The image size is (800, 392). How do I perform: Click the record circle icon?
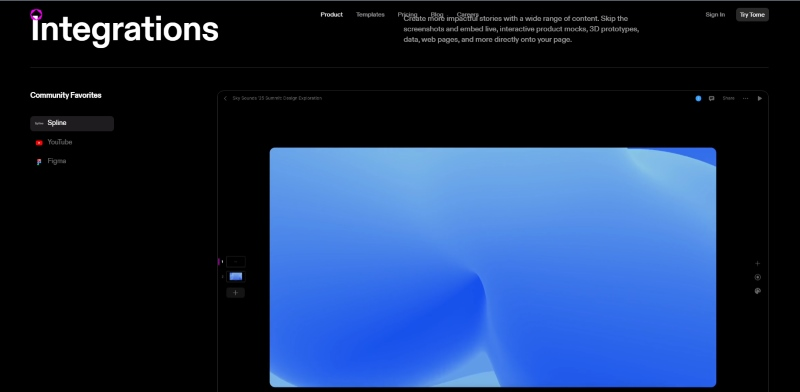coord(757,277)
